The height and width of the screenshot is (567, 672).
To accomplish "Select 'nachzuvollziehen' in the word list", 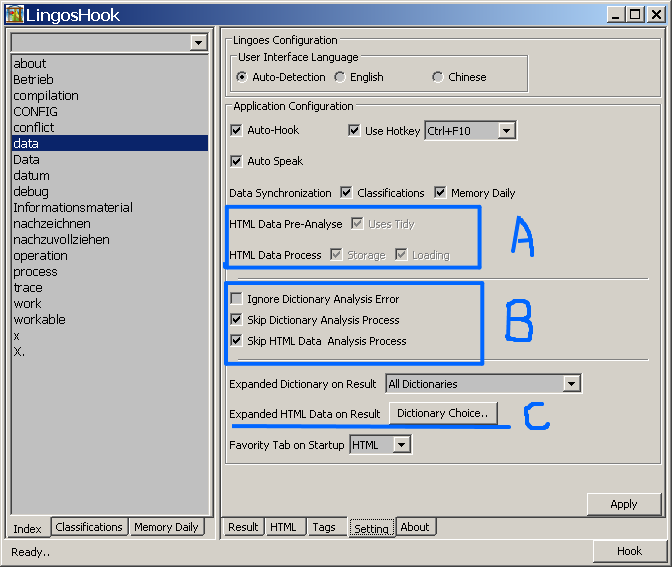I will [110, 240].
